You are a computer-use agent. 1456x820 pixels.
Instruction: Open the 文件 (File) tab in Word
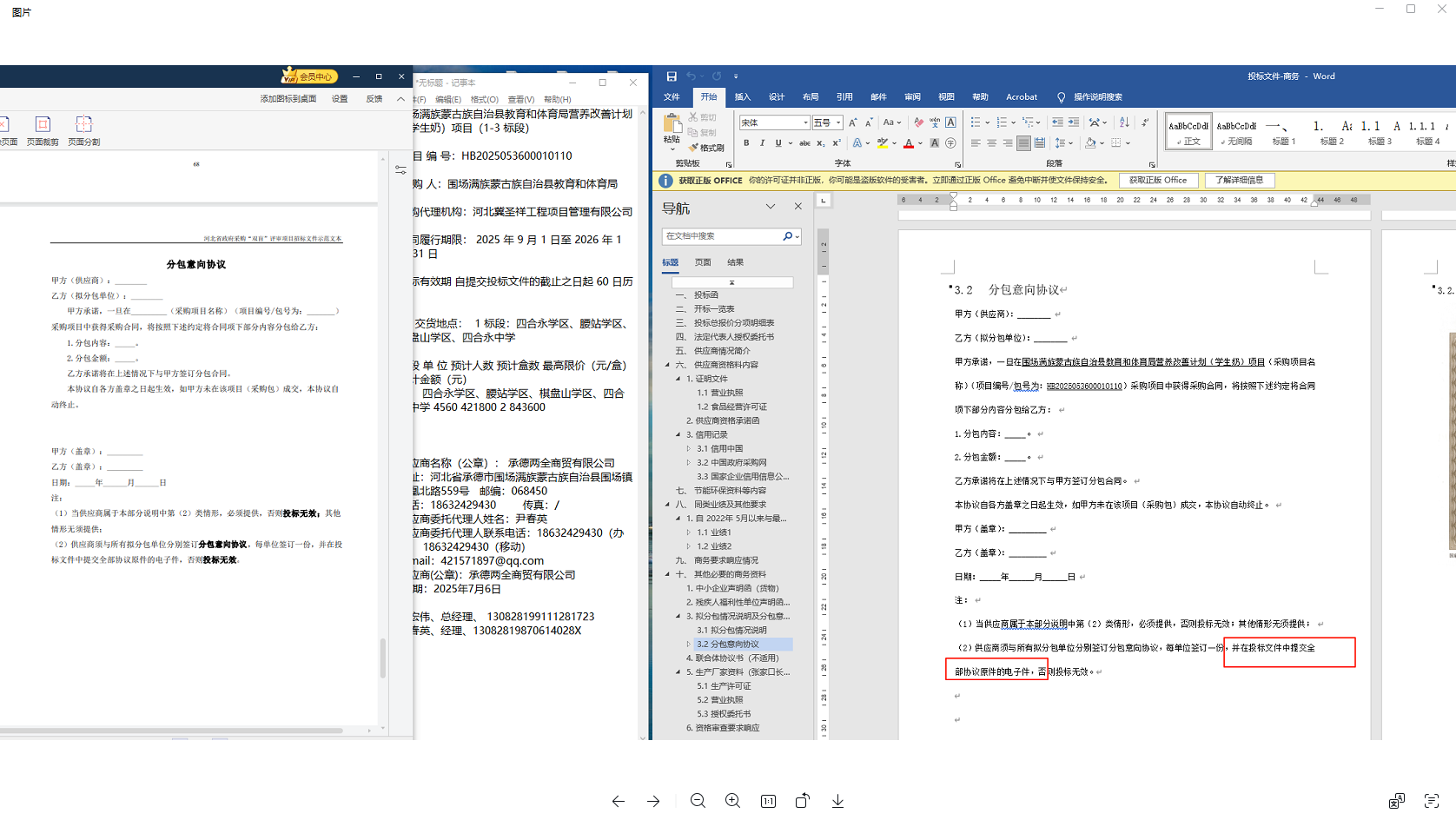(672, 97)
